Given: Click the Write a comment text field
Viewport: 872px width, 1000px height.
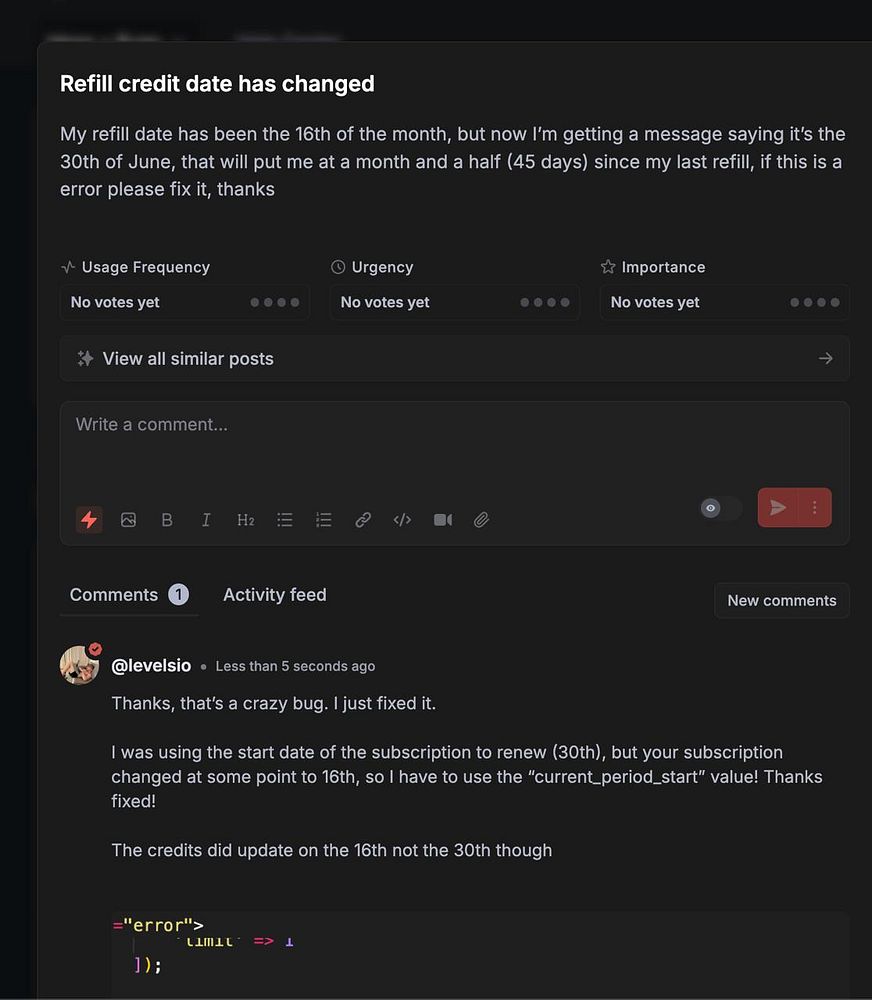Looking at the screenshot, I should 454,440.
